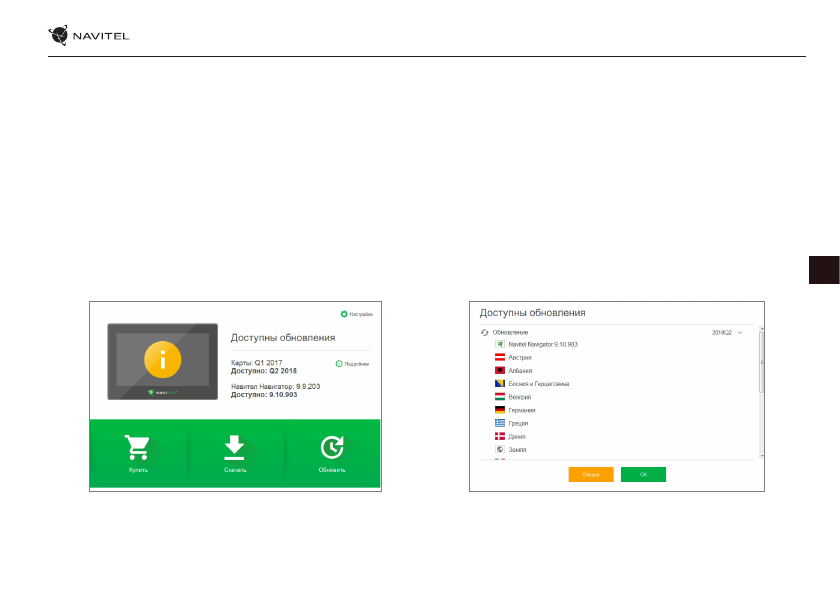This screenshot has width=840, height=595.
Task: Click the NAVITEL logo in the page header
Action: 88,35
